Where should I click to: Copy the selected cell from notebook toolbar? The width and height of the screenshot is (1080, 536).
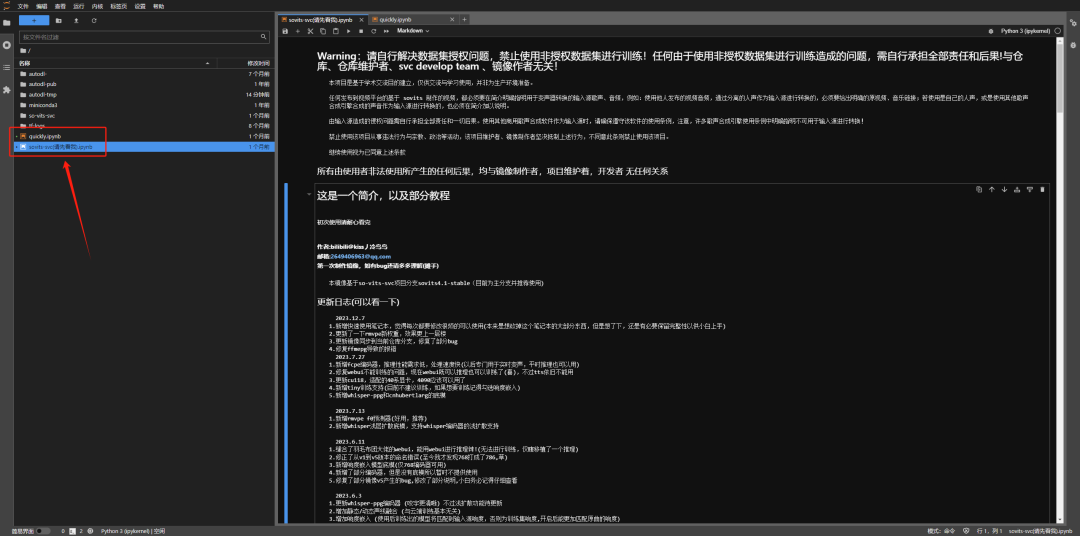coord(322,31)
